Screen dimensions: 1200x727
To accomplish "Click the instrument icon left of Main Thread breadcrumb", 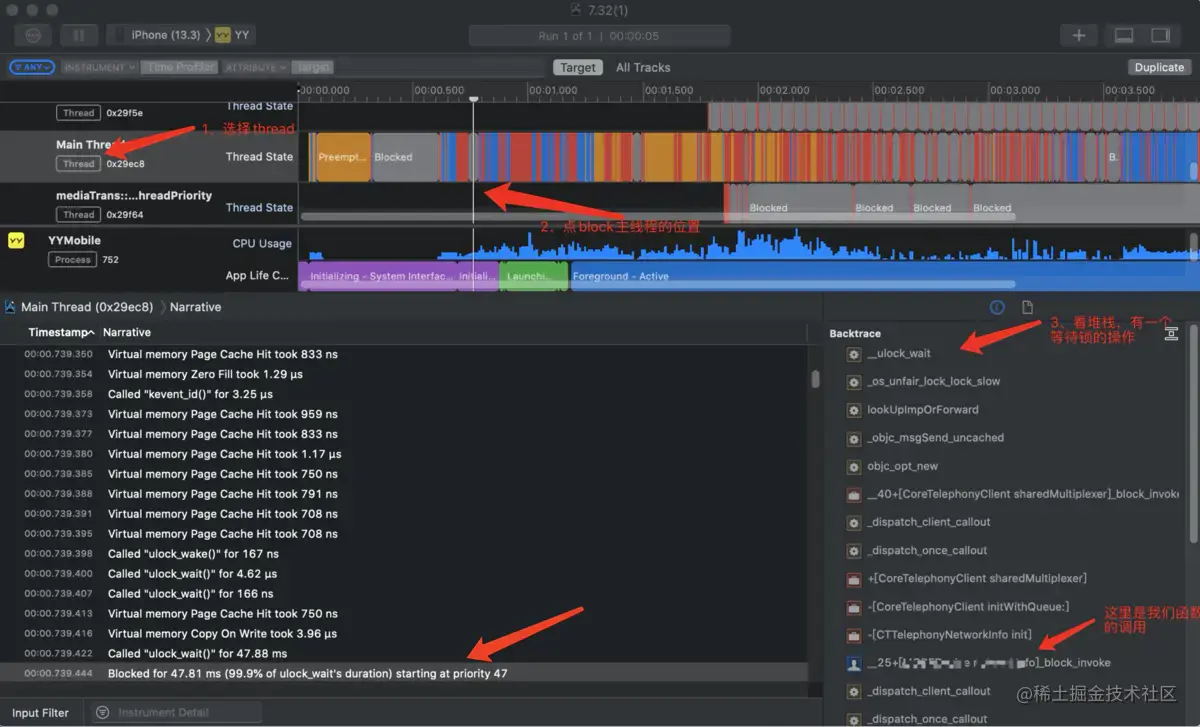I will click(x=10, y=307).
